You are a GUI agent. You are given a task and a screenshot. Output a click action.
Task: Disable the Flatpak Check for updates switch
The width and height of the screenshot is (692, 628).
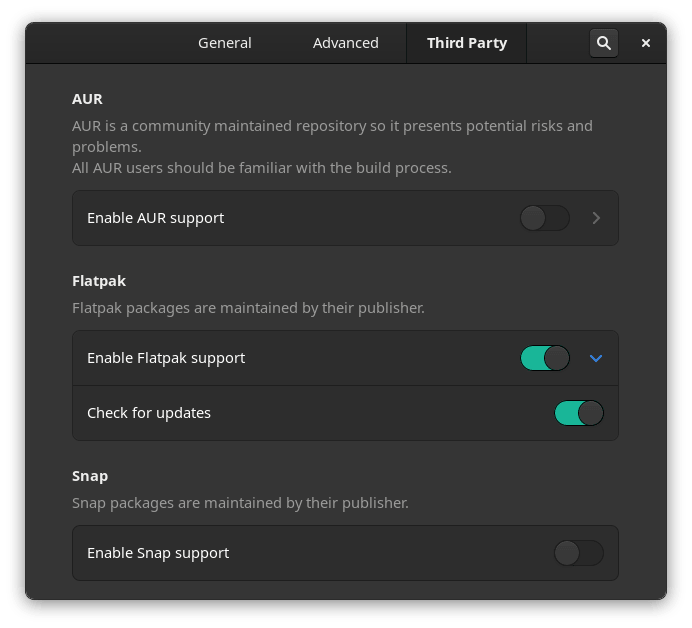(x=578, y=413)
